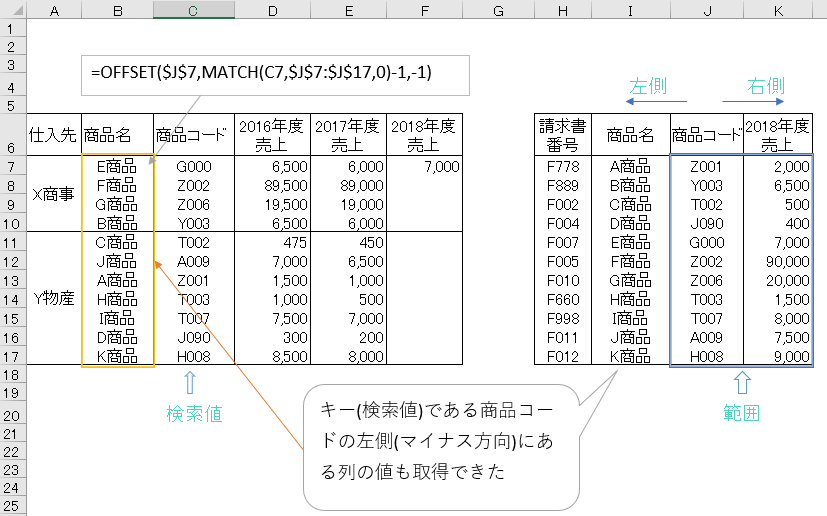Click cell J090 in column J
This screenshot has height=516, width=827.
(707, 224)
